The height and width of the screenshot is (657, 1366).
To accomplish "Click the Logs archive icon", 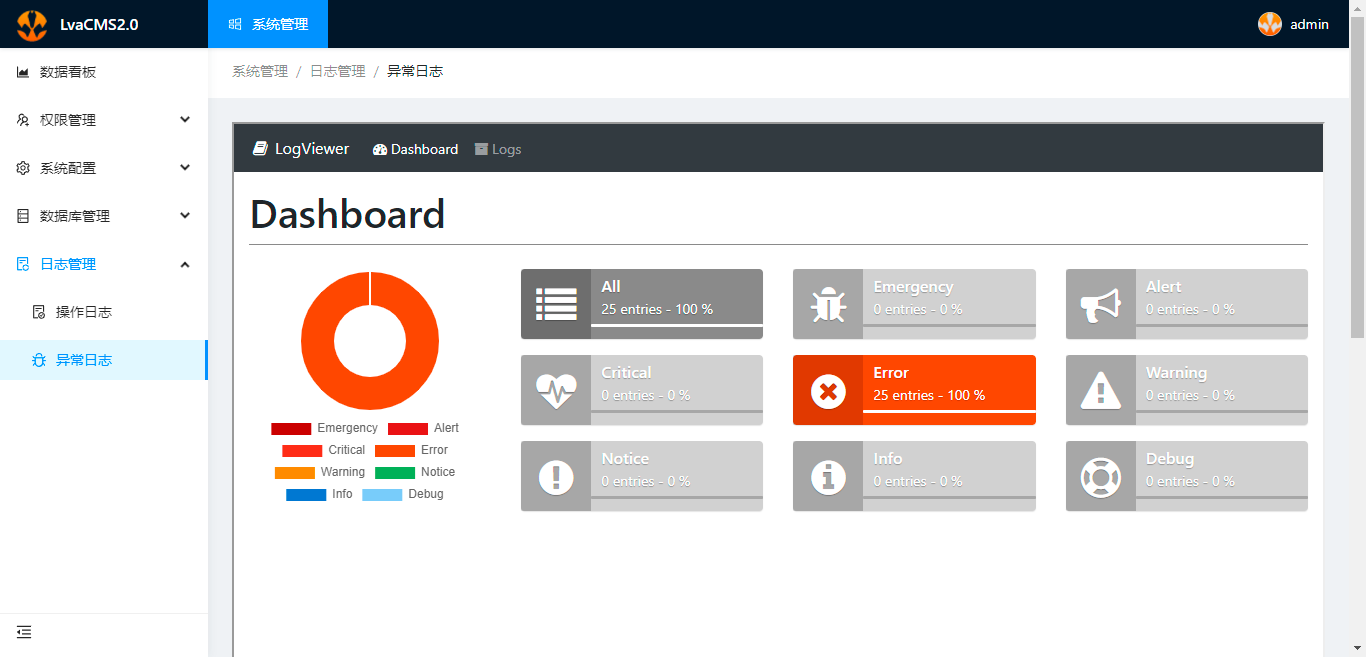I will point(481,149).
